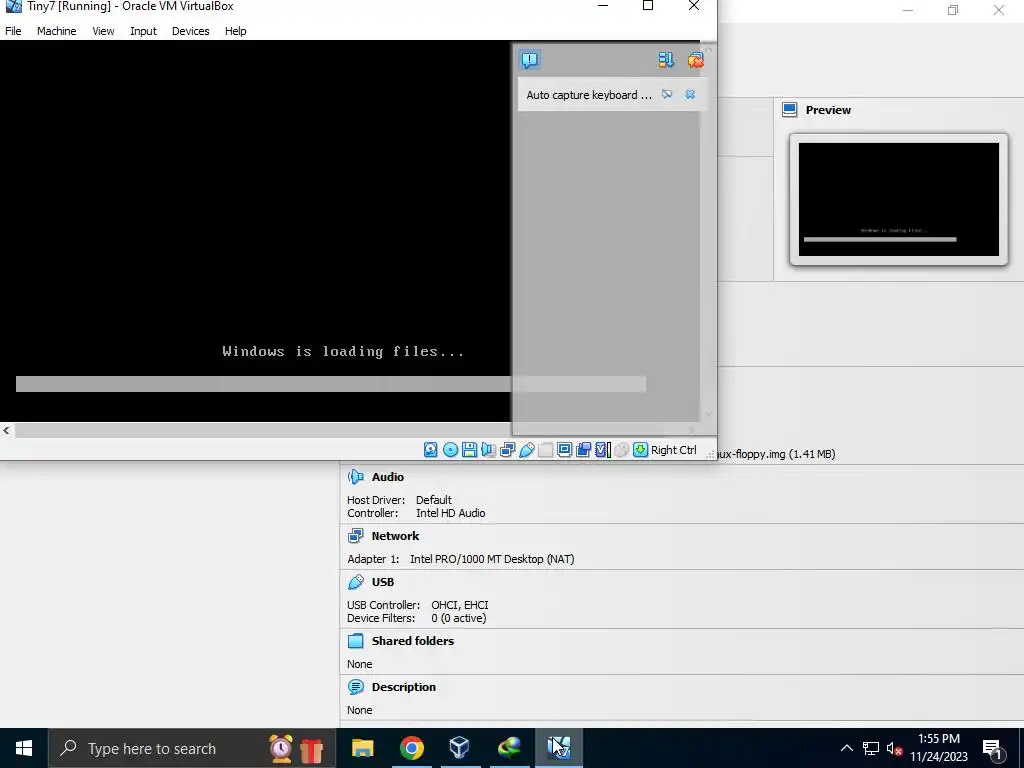Screen dimensions: 1024x768
Task: Click the VirtualBox cube icon in taskbar
Action: [x=460, y=748]
